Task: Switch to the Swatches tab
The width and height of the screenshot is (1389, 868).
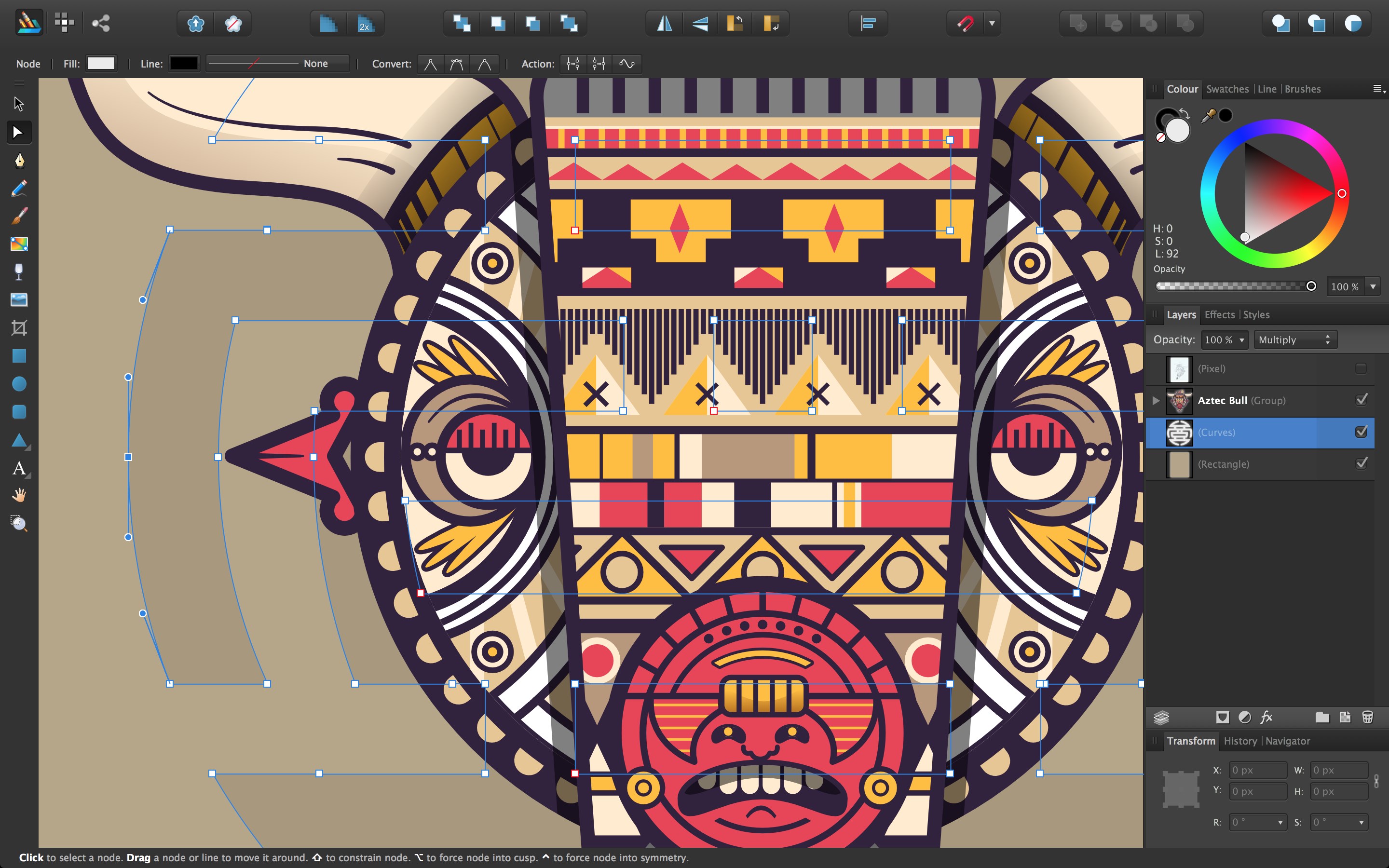Action: (x=1228, y=89)
